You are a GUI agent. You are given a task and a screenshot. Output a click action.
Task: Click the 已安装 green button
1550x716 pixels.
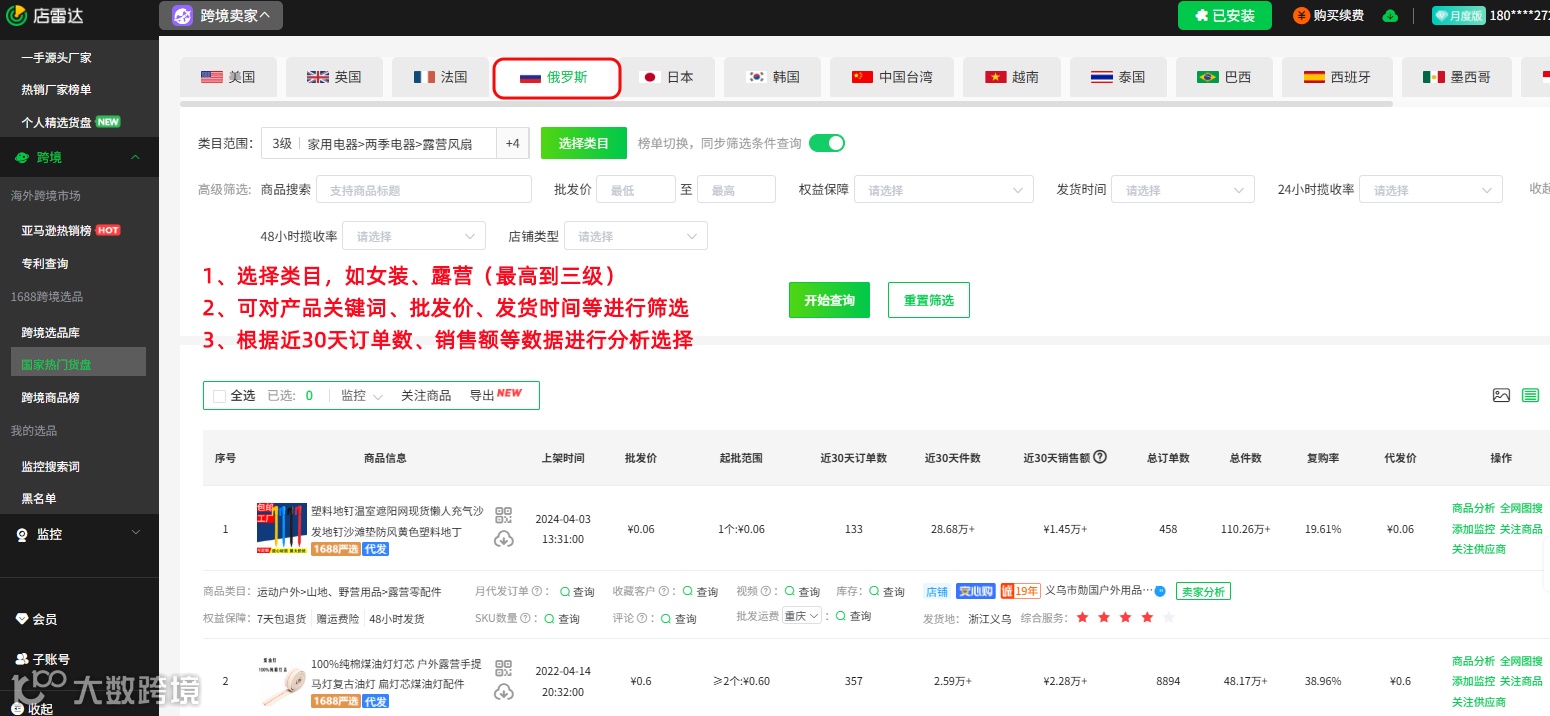tap(1225, 15)
